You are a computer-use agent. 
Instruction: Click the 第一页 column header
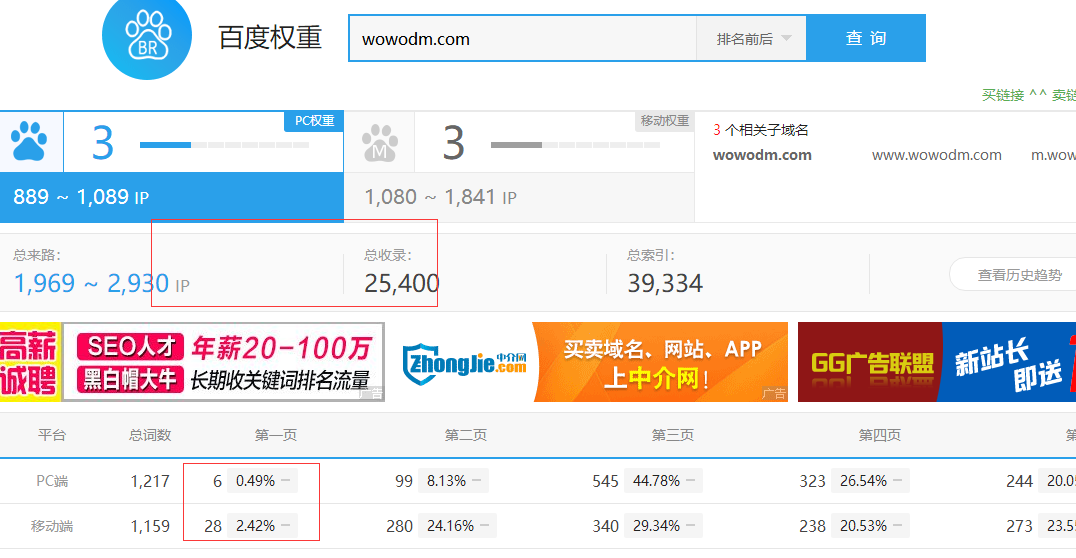[x=275, y=435]
